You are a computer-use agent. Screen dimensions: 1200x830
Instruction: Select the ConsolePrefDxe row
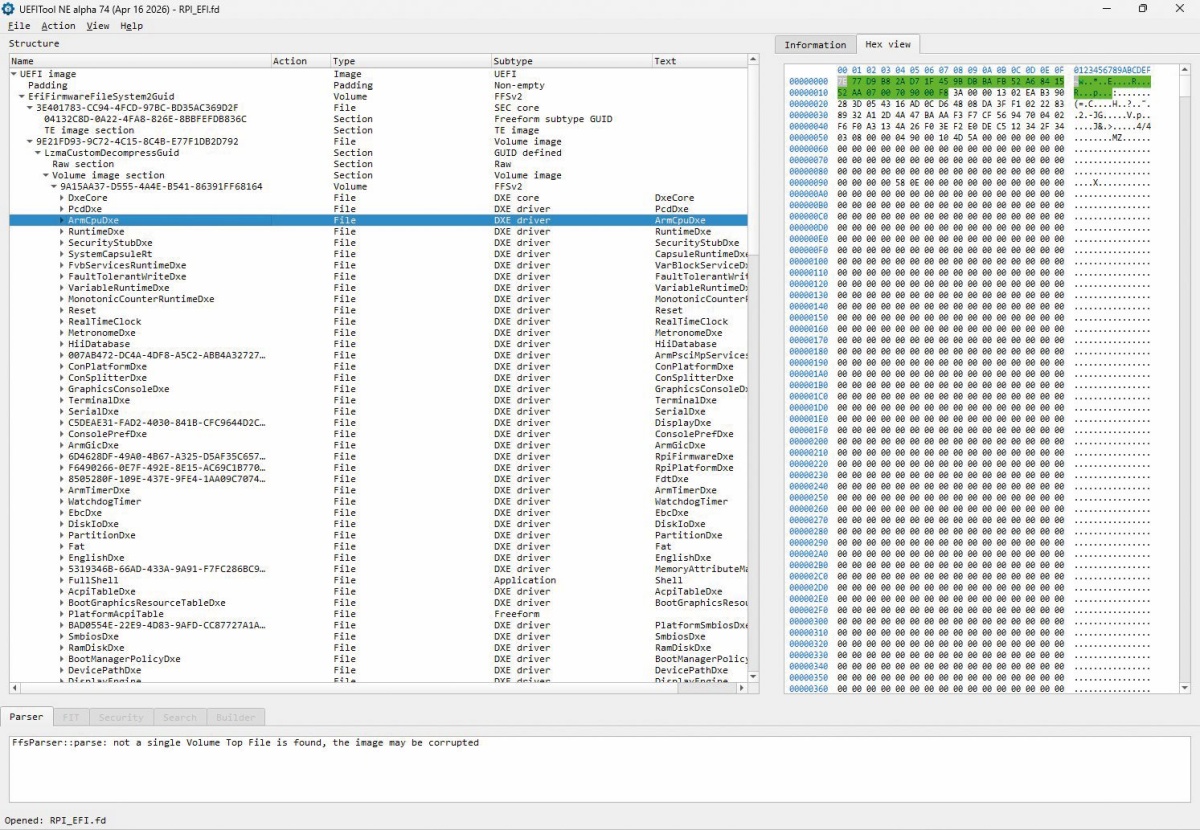378,434
